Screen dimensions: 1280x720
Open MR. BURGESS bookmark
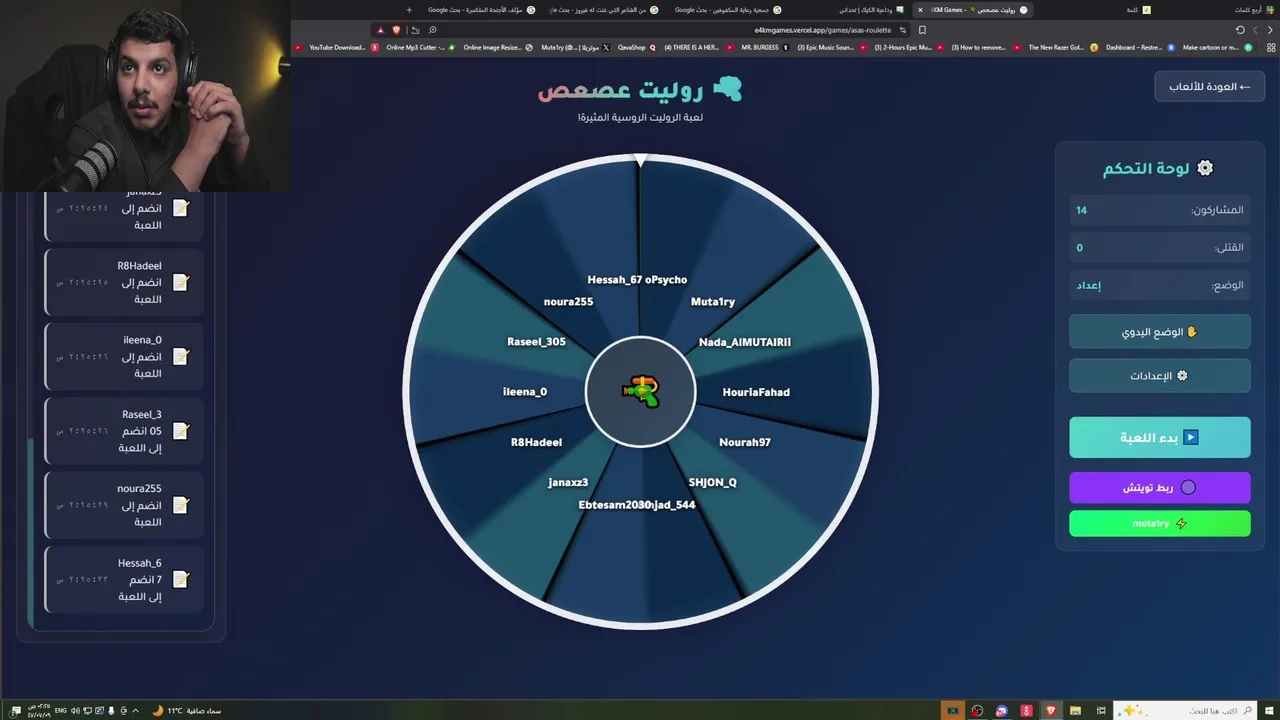(x=764, y=47)
